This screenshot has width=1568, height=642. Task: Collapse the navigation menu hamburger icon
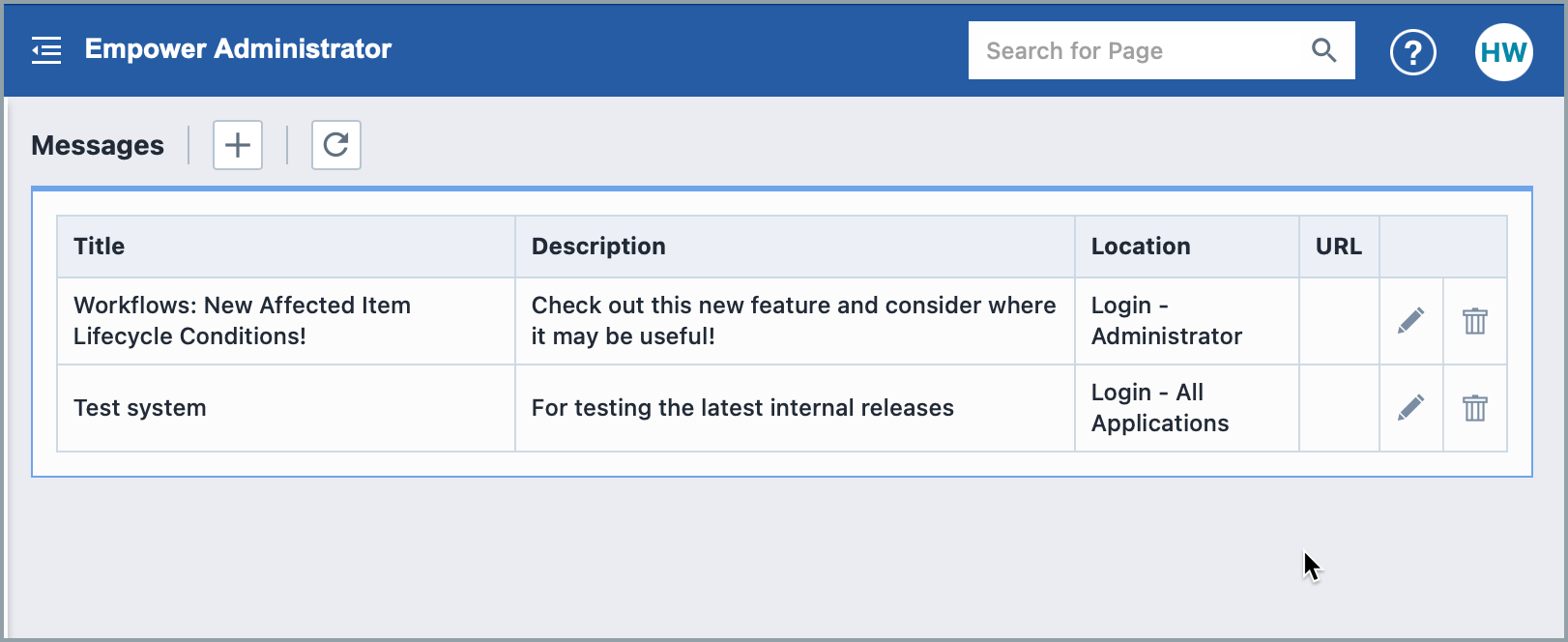pyautogui.click(x=46, y=50)
